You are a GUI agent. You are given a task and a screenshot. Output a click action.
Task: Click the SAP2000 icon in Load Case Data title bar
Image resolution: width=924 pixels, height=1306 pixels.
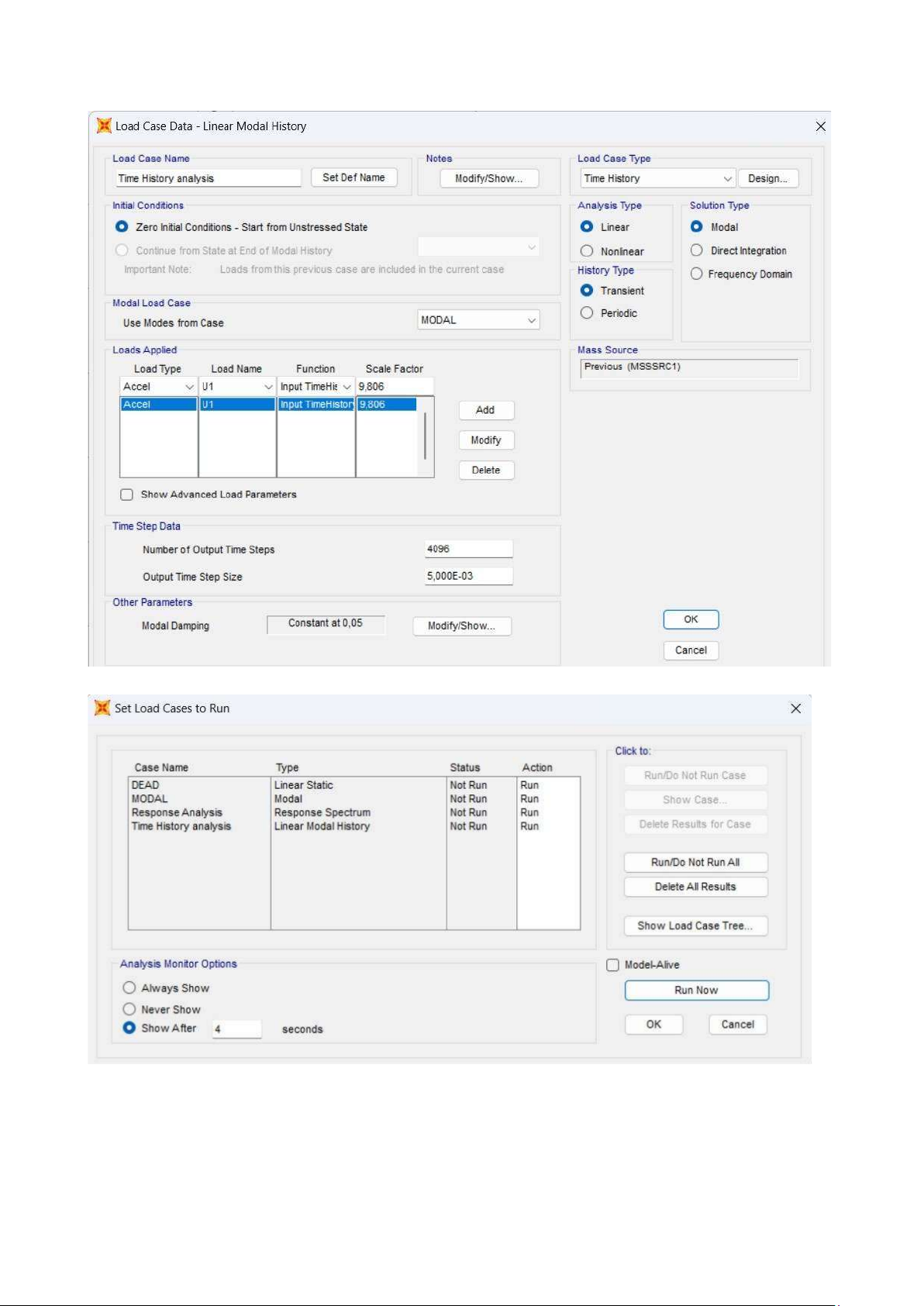point(104,126)
